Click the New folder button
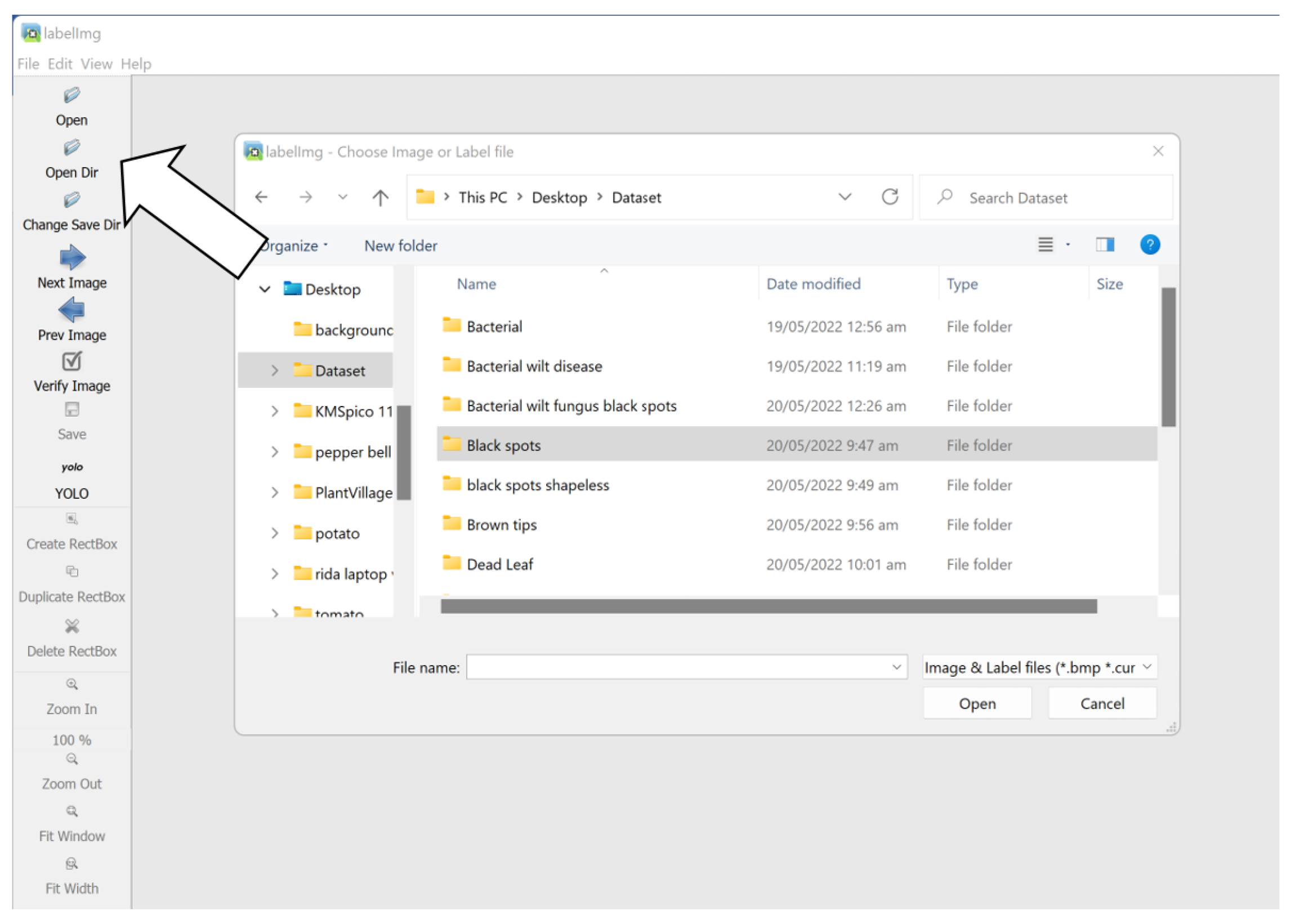Screen dimensions: 1295x924 point(400,246)
